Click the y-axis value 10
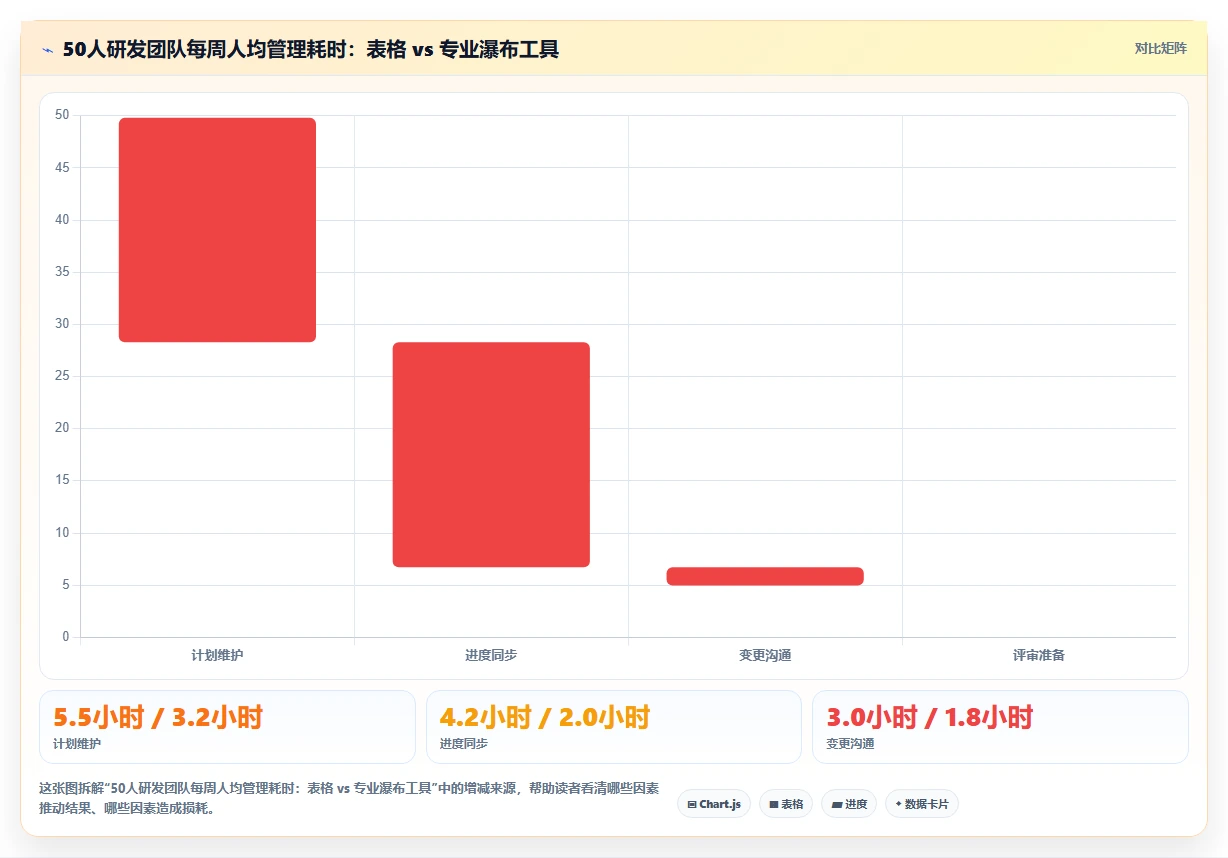 (x=62, y=533)
